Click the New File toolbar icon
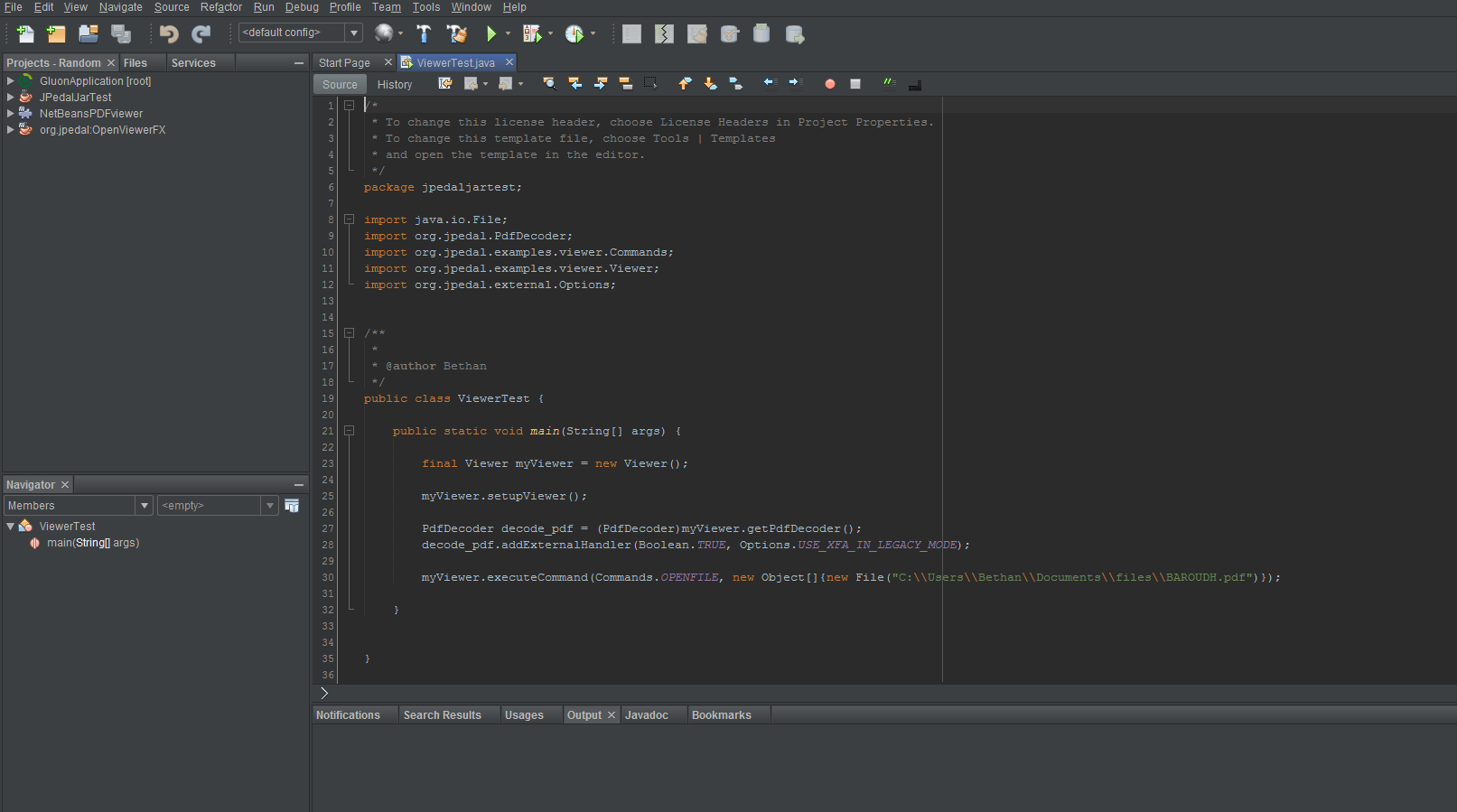This screenshot has width=1457, height=812. [x=25, y=34]
